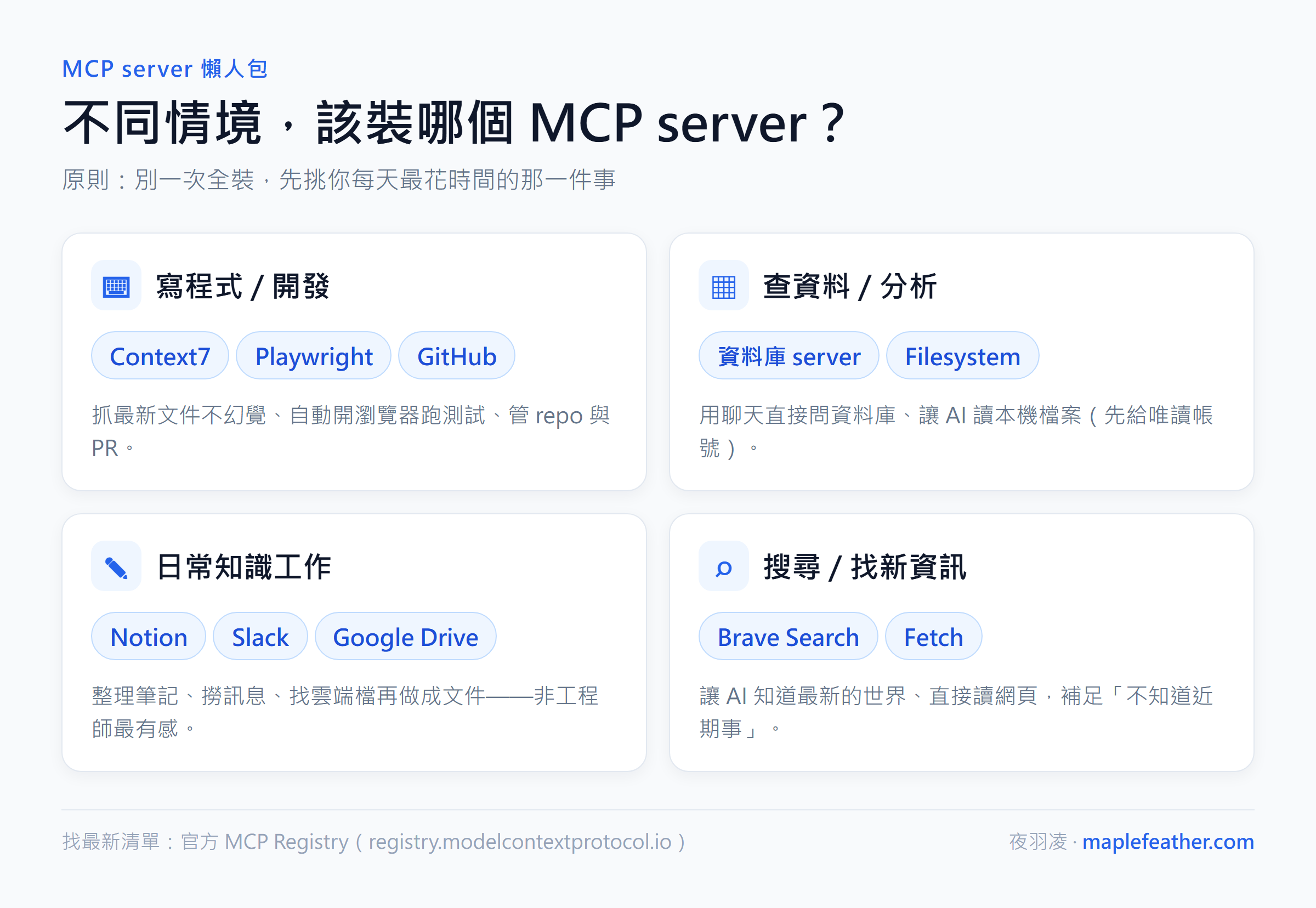The image size is (1316, 908).
Task: Click the description starting 讓 AI 知道最新的世界
Action: [x=956, y=712]
